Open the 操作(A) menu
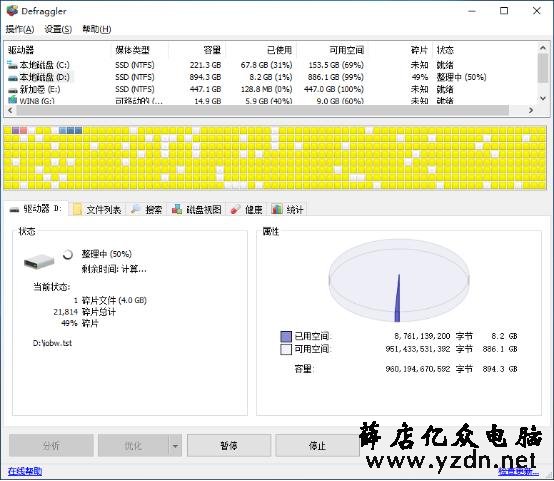The width and height of the screenshot is (554, 481). (x=20, y=29)
